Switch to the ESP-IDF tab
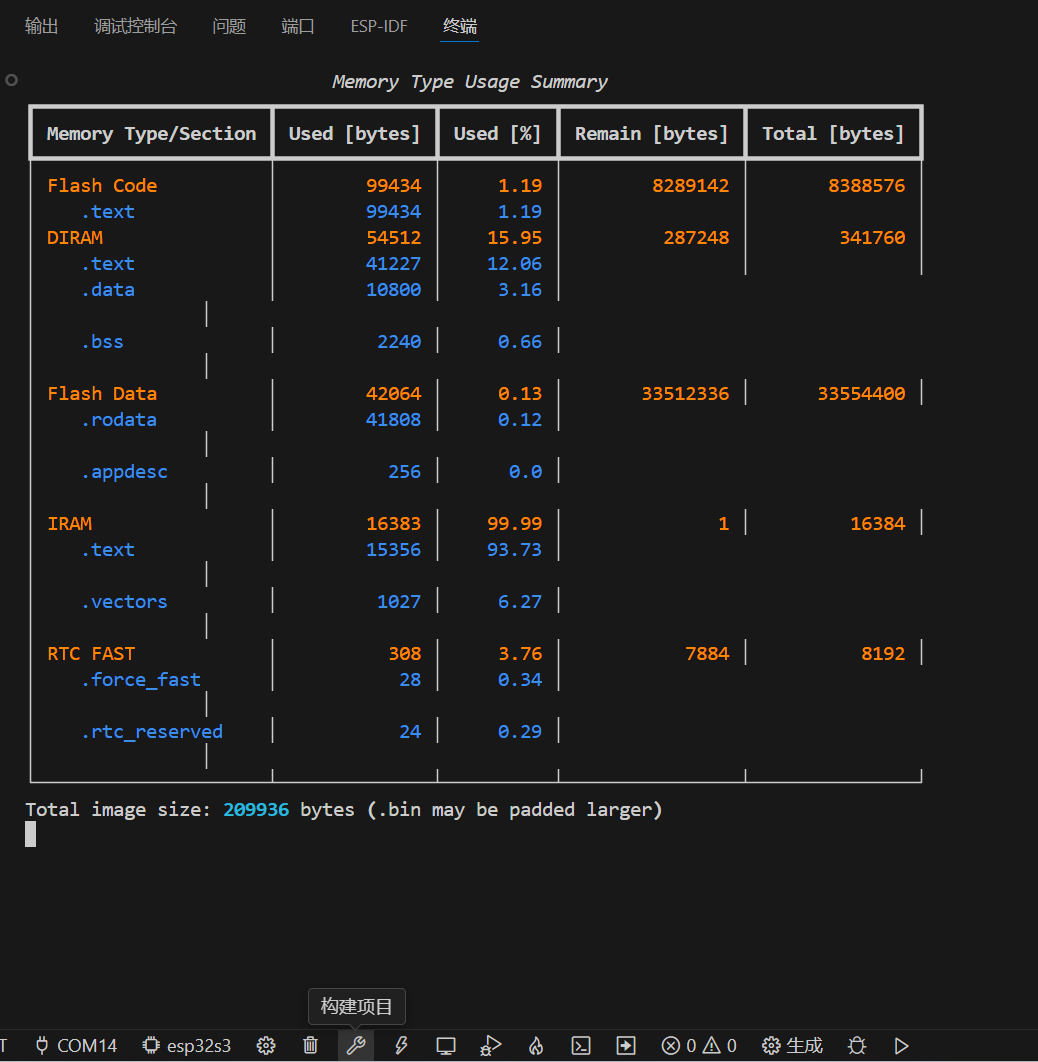Image resolution: width=1038 pixels, height=1062 pixels. (x=379, y=26)
